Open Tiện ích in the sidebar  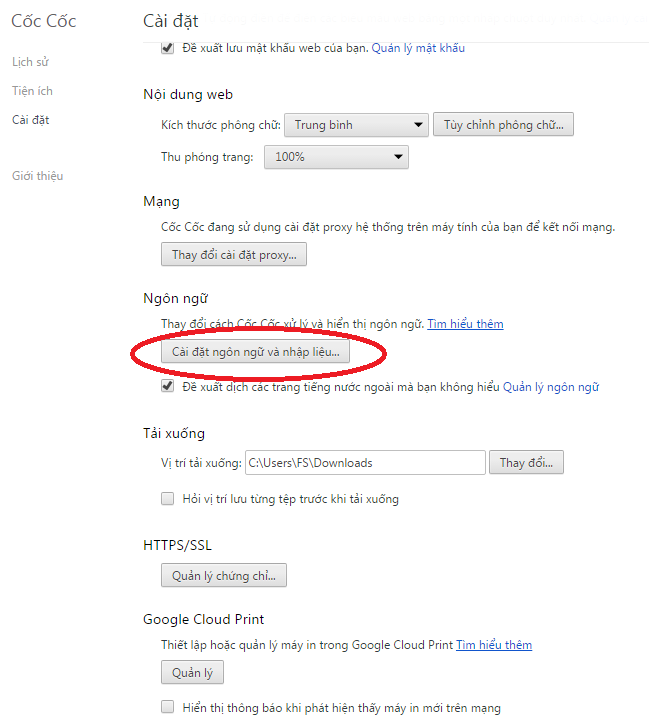pyautogui.click(x=32, y=91)
